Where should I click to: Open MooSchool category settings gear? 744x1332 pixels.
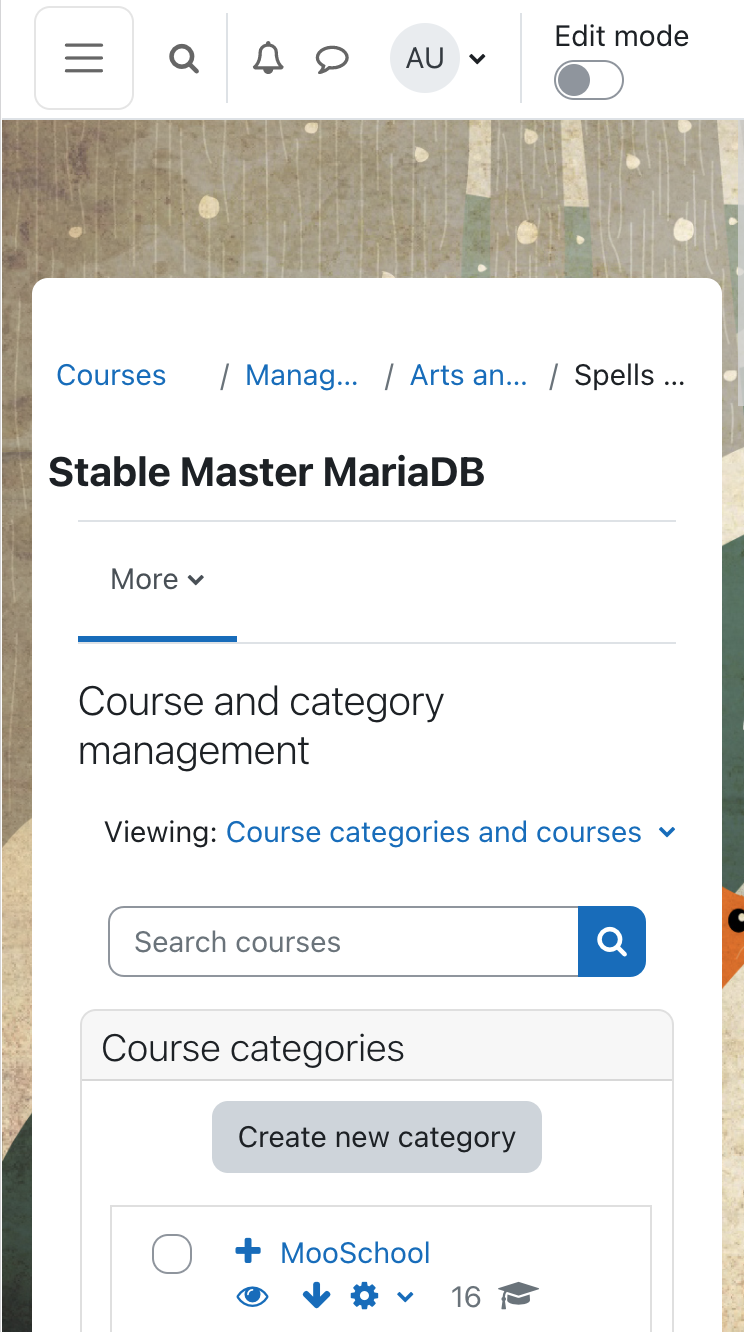point(365,1297)
